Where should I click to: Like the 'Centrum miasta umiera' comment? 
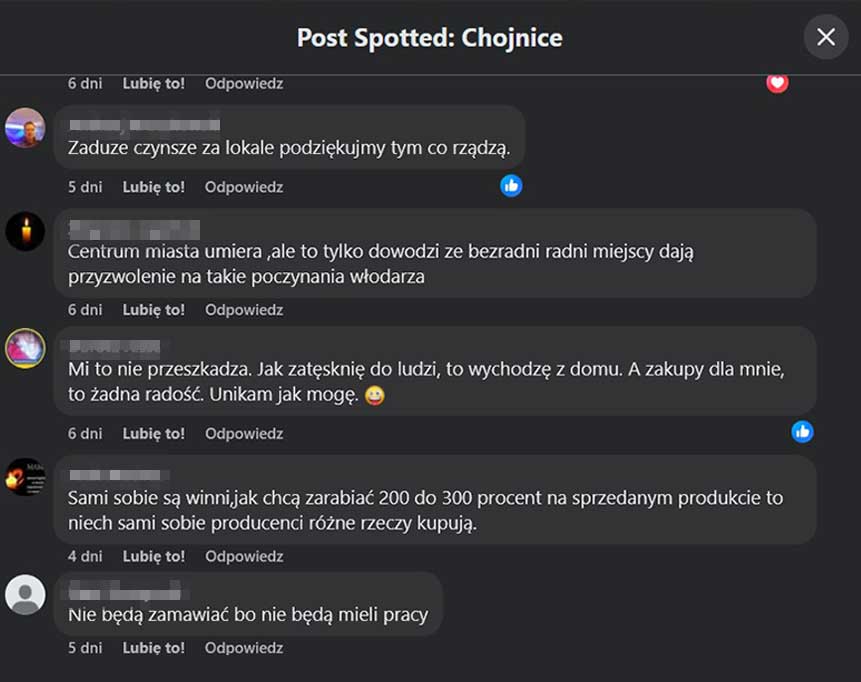[x=153, y=310]
